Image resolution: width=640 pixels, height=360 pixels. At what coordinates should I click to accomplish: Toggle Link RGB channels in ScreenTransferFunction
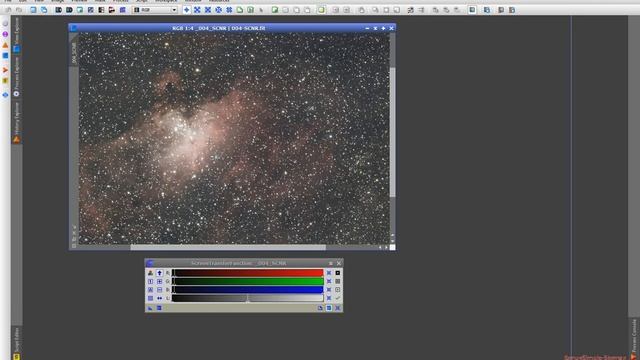pos(150,273)
